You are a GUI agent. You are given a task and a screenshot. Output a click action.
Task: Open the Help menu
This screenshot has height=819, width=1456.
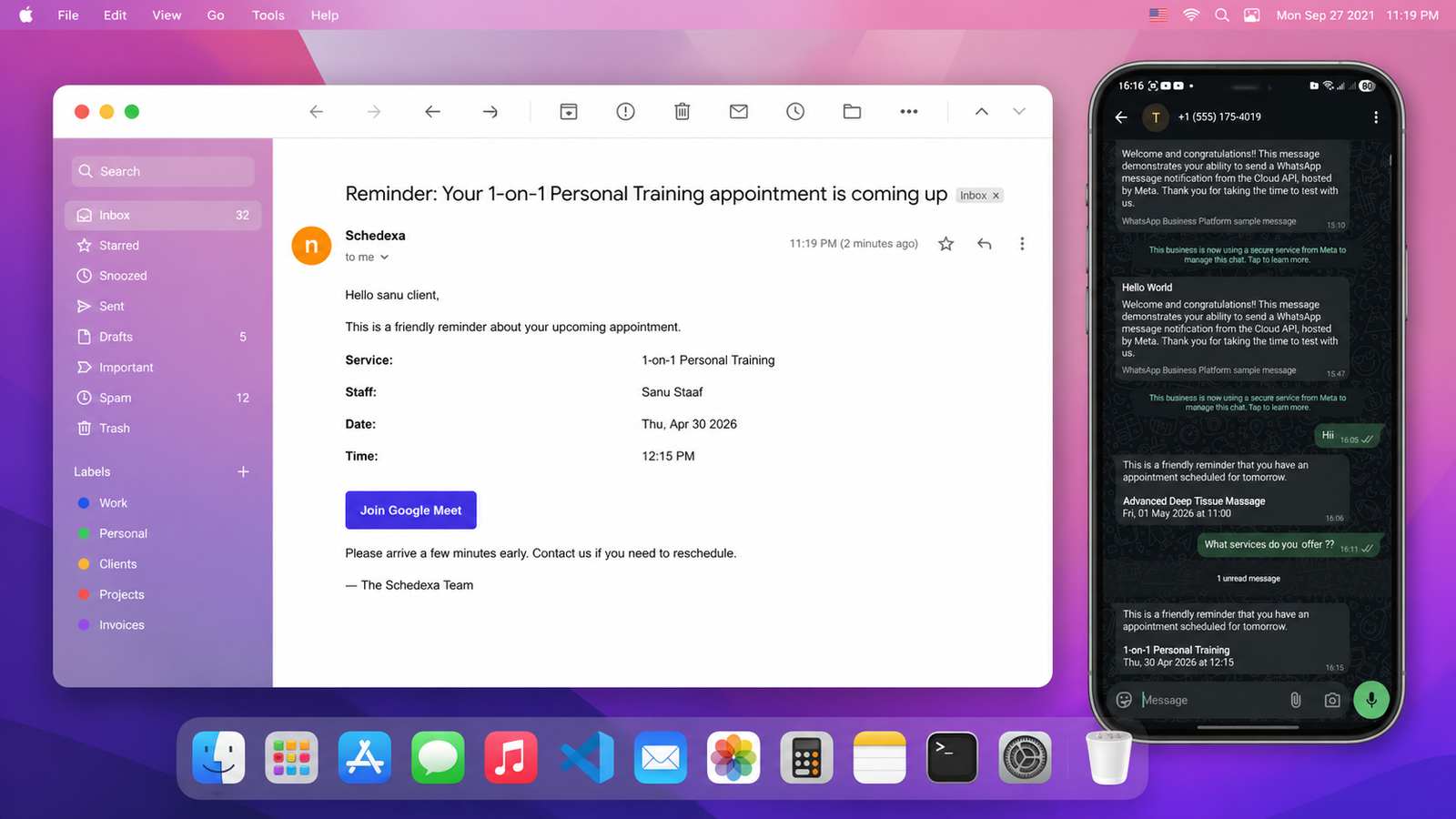(x=325, y=15)
